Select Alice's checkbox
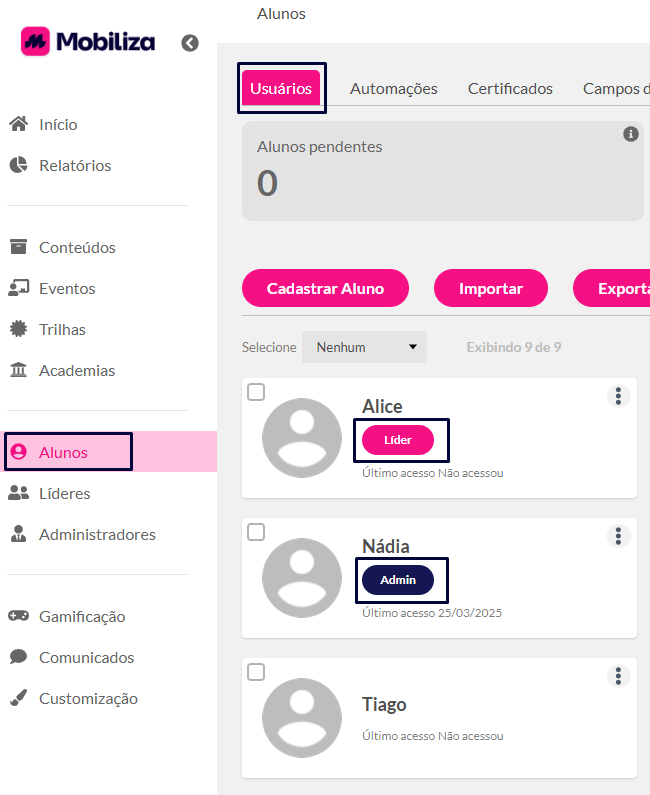Image resolution: width=650 pixels, height=795 pixels. (256, 392)
